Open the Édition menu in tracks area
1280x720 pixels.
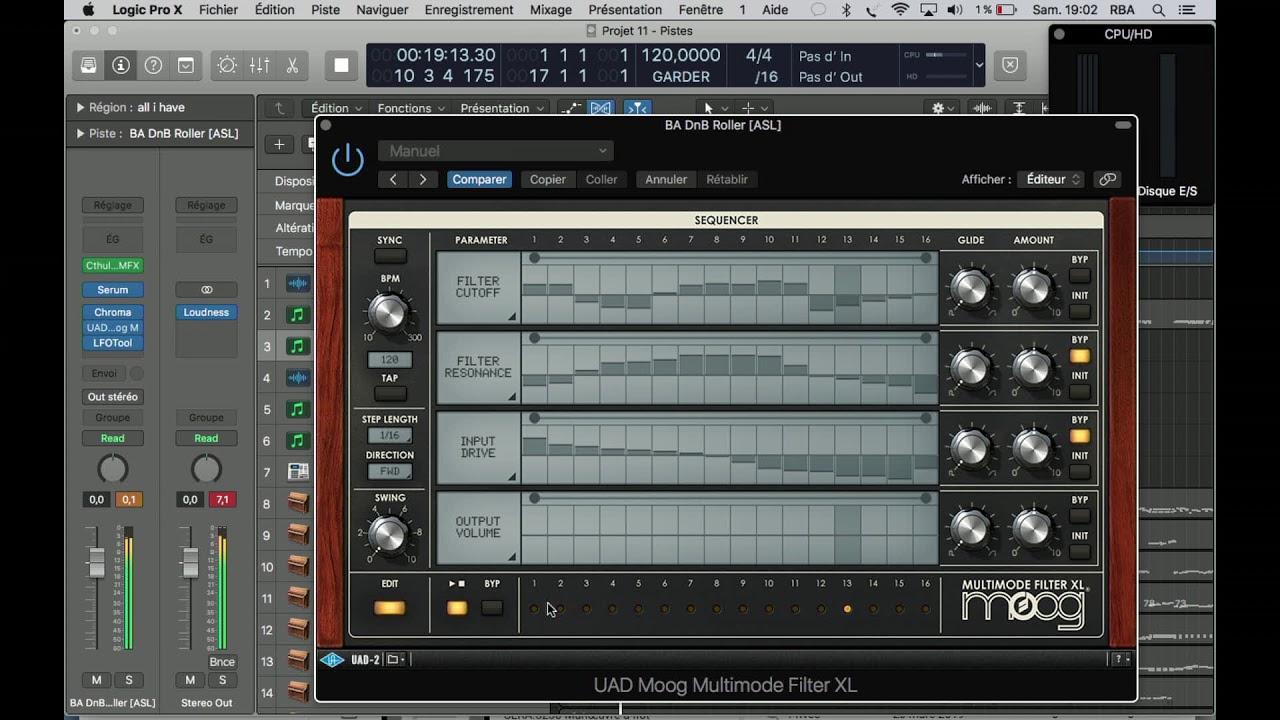(x=336, y=108)
